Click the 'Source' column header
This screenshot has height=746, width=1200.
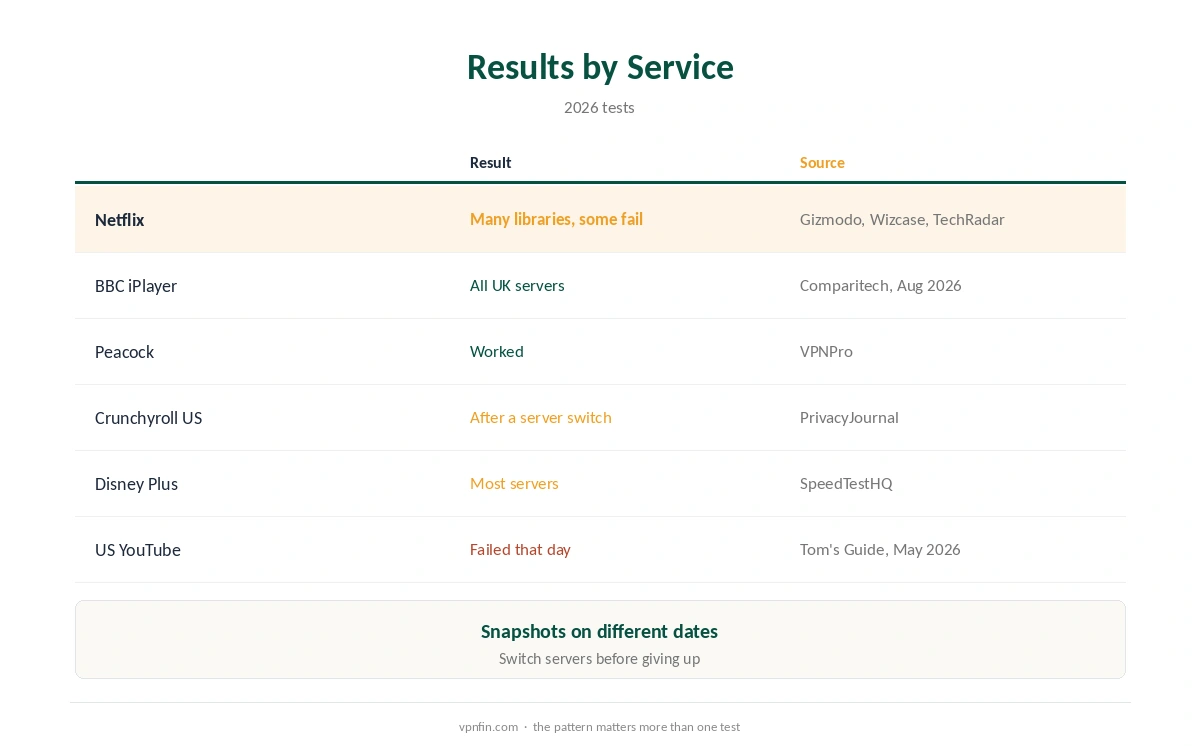tap(822, 162)
